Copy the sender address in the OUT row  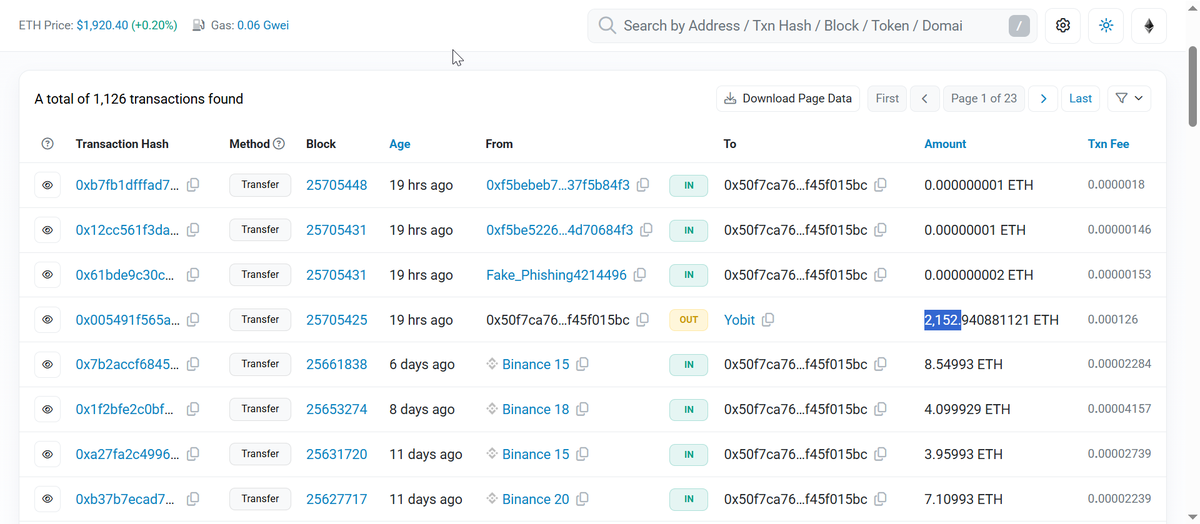pyautogui.click(x=643, y=320)
